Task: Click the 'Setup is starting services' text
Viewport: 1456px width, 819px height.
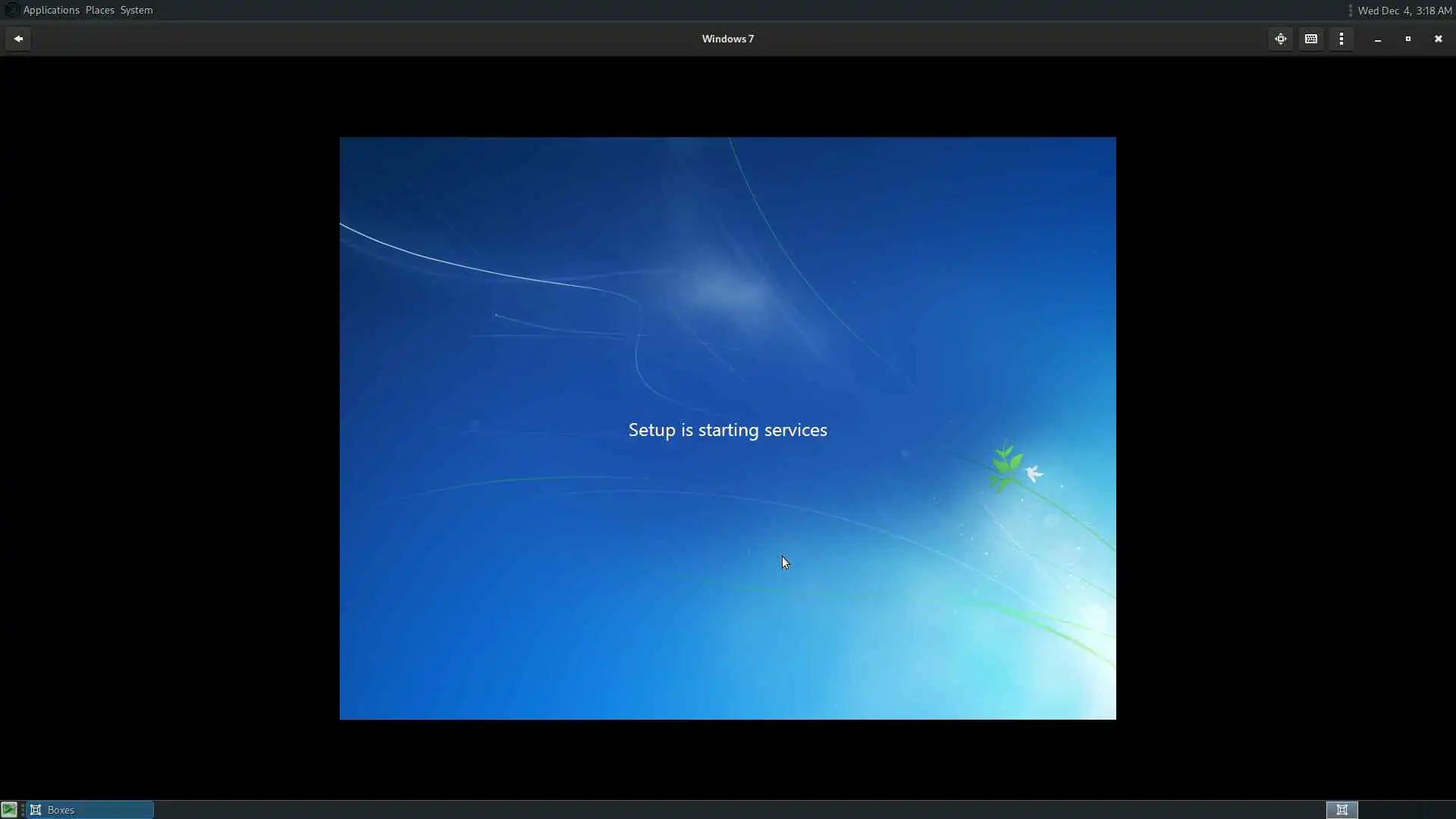Action: pos(727,430)
